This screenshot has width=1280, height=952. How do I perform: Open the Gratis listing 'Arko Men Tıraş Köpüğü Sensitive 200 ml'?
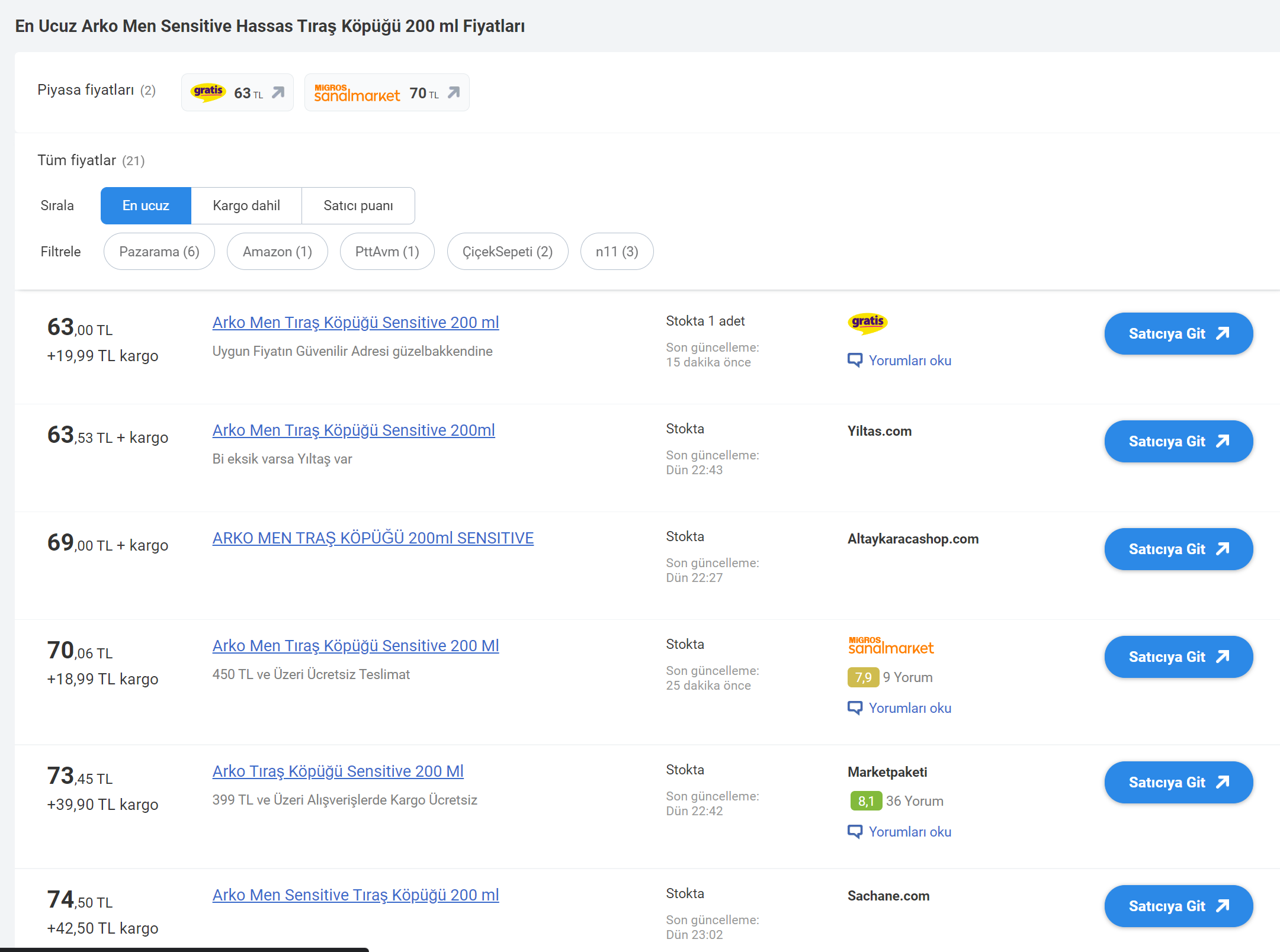pos(356,323)
